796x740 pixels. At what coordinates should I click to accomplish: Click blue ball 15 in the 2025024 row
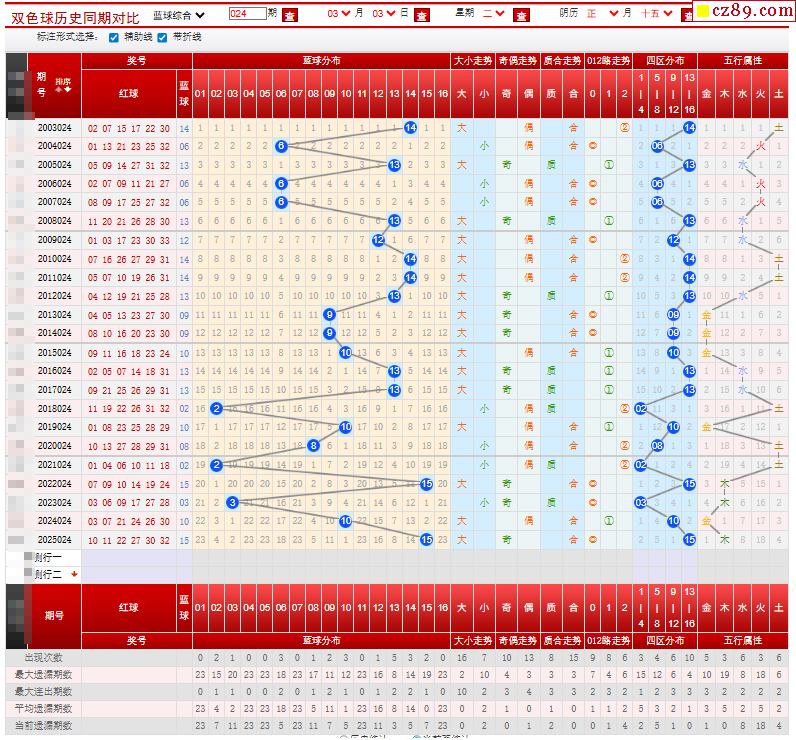pos(426,539)
